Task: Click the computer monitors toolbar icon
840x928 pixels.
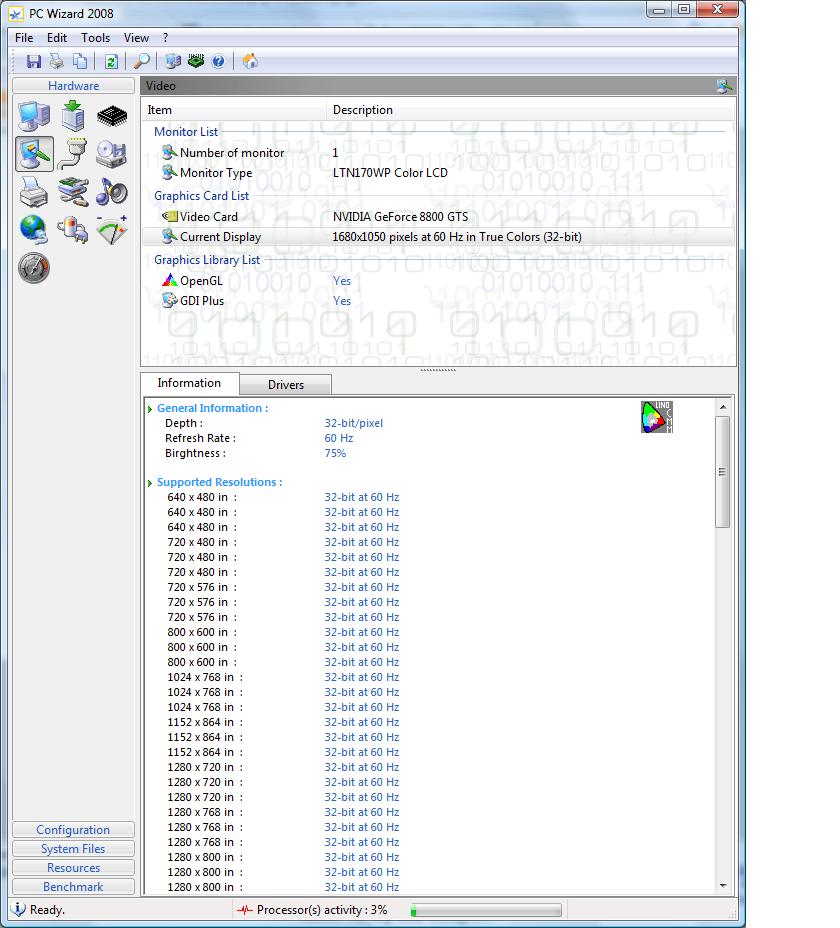Action: pyautogui.click(x=173, y=61)
